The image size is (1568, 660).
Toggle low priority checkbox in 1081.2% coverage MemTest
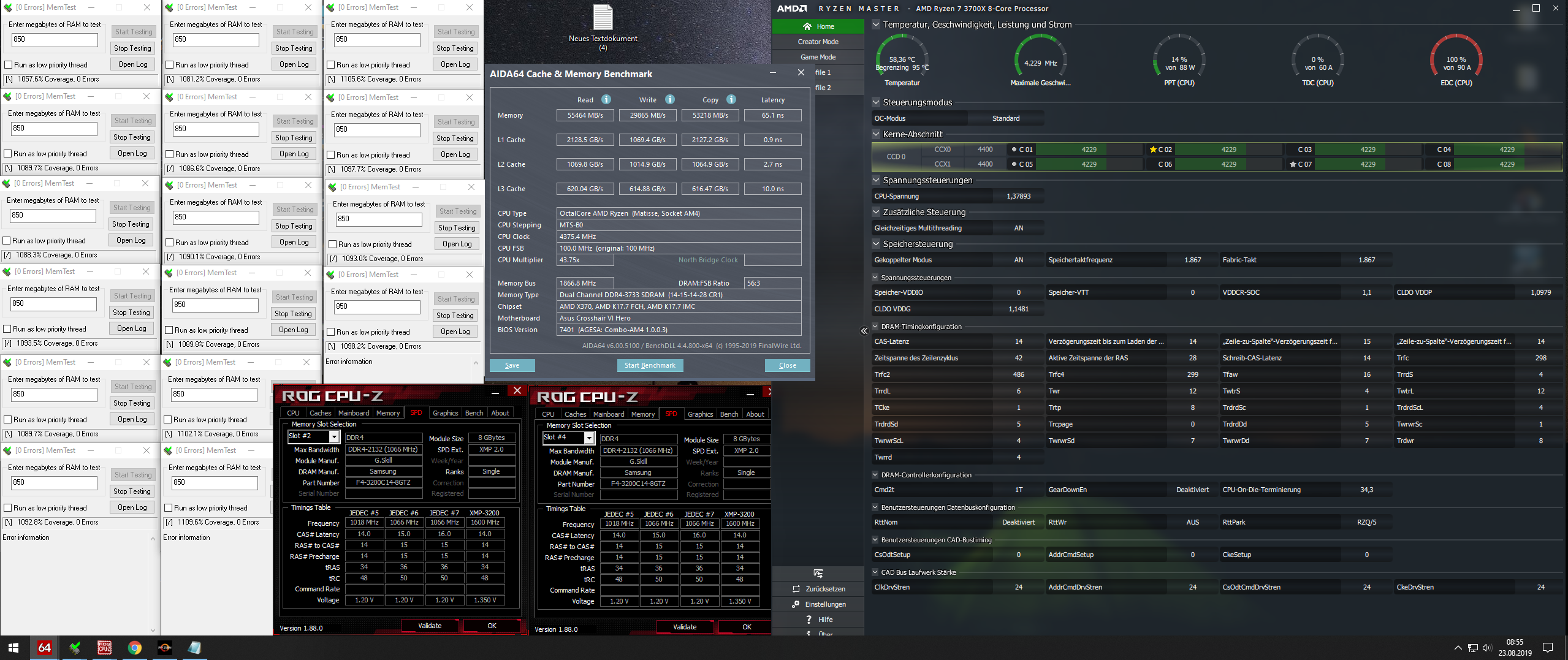tap(170, 65)
